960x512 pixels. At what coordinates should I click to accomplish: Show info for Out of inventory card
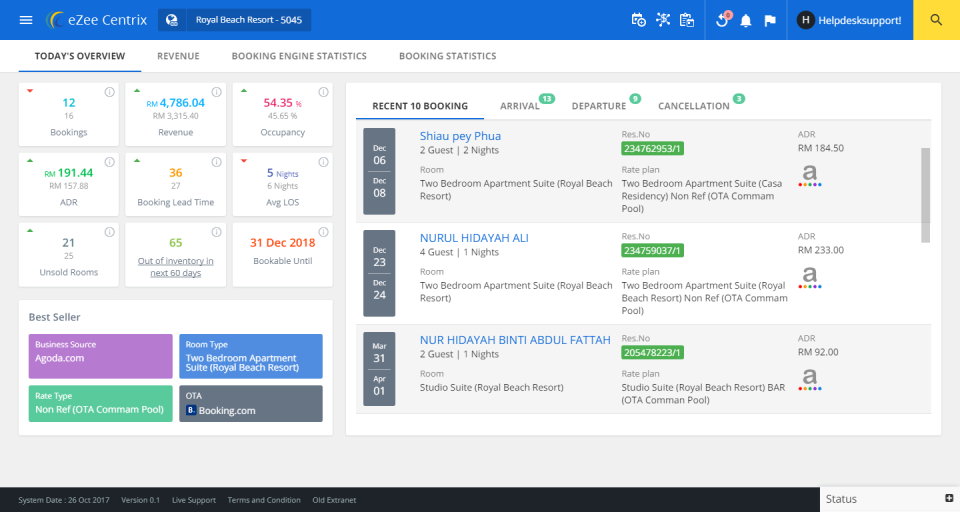216,232
